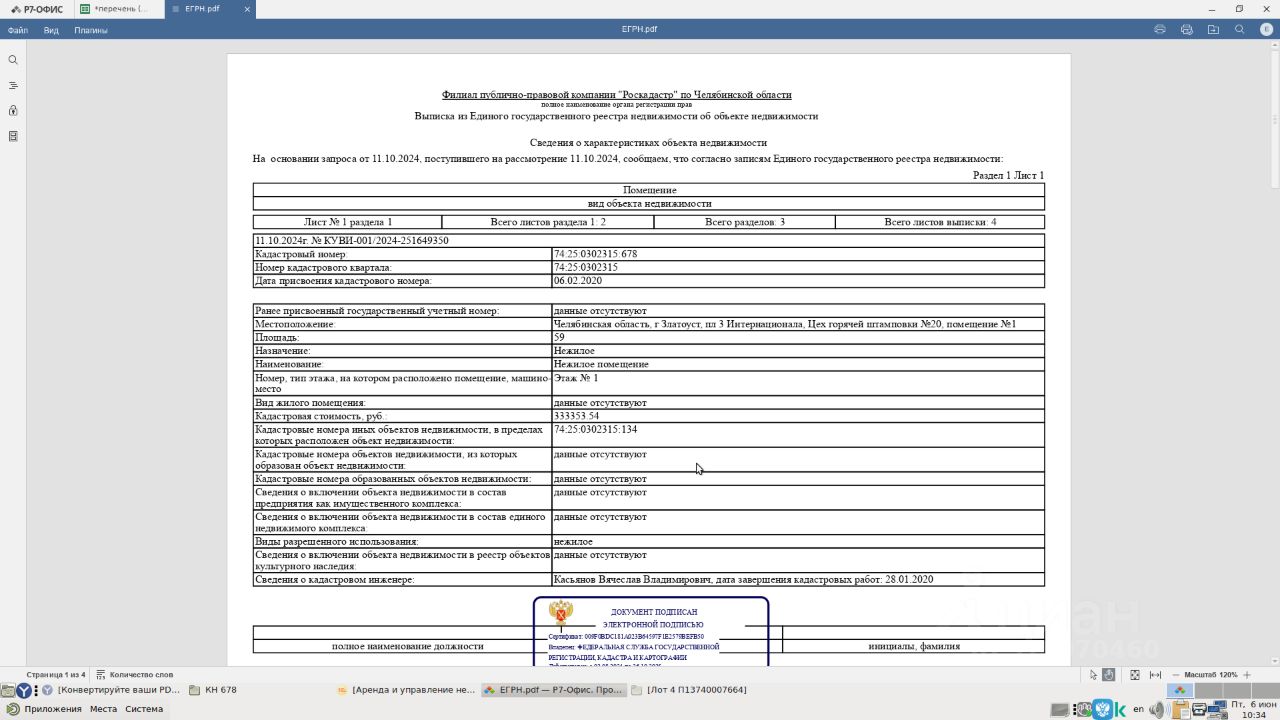Click the Страница 1 из 4 page indicator
This screenshot has width=1280, height=720.
56,675
